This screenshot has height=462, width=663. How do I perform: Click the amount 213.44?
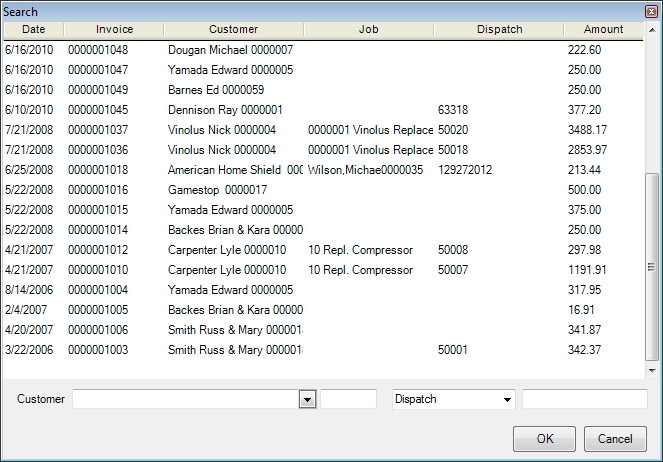(x=584, y=170)
